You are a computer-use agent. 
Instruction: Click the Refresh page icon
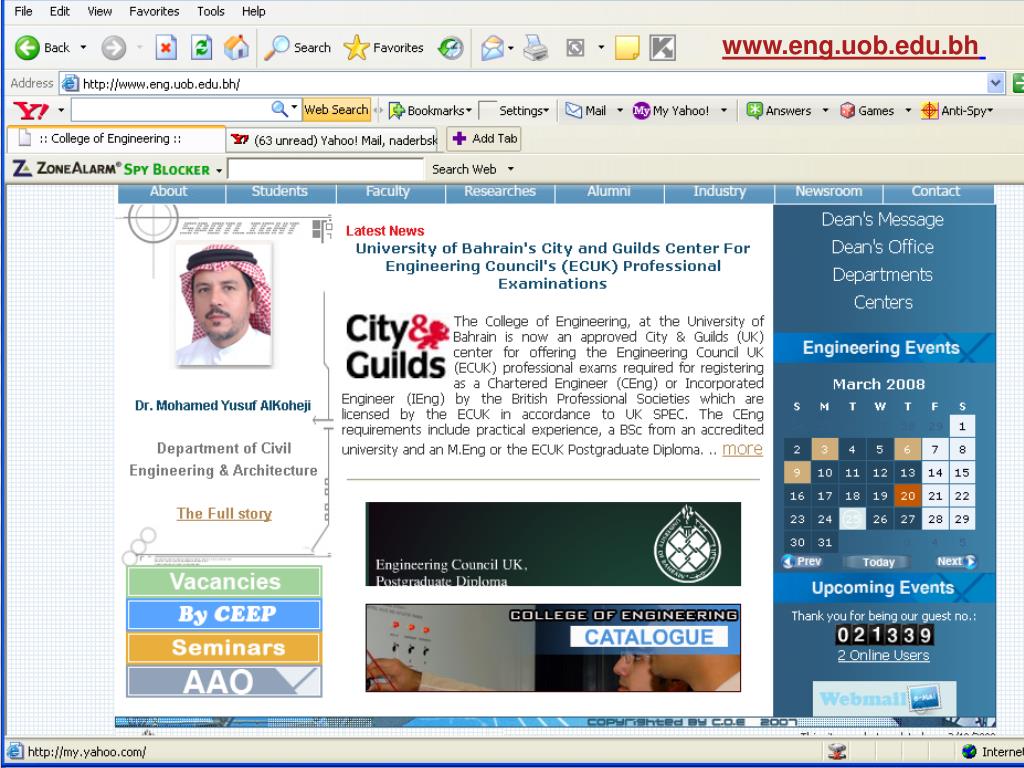tap(201, 48)
